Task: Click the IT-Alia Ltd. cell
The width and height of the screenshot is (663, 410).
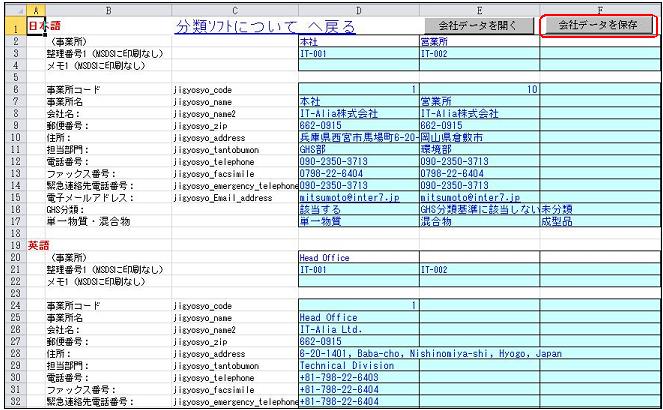Action: (x=359, y=329)
